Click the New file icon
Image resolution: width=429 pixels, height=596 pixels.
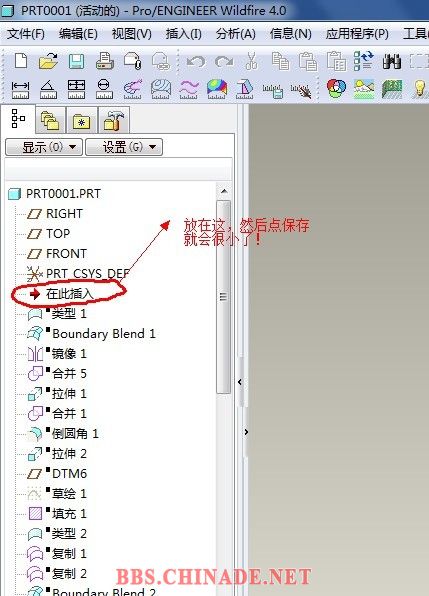21,61
